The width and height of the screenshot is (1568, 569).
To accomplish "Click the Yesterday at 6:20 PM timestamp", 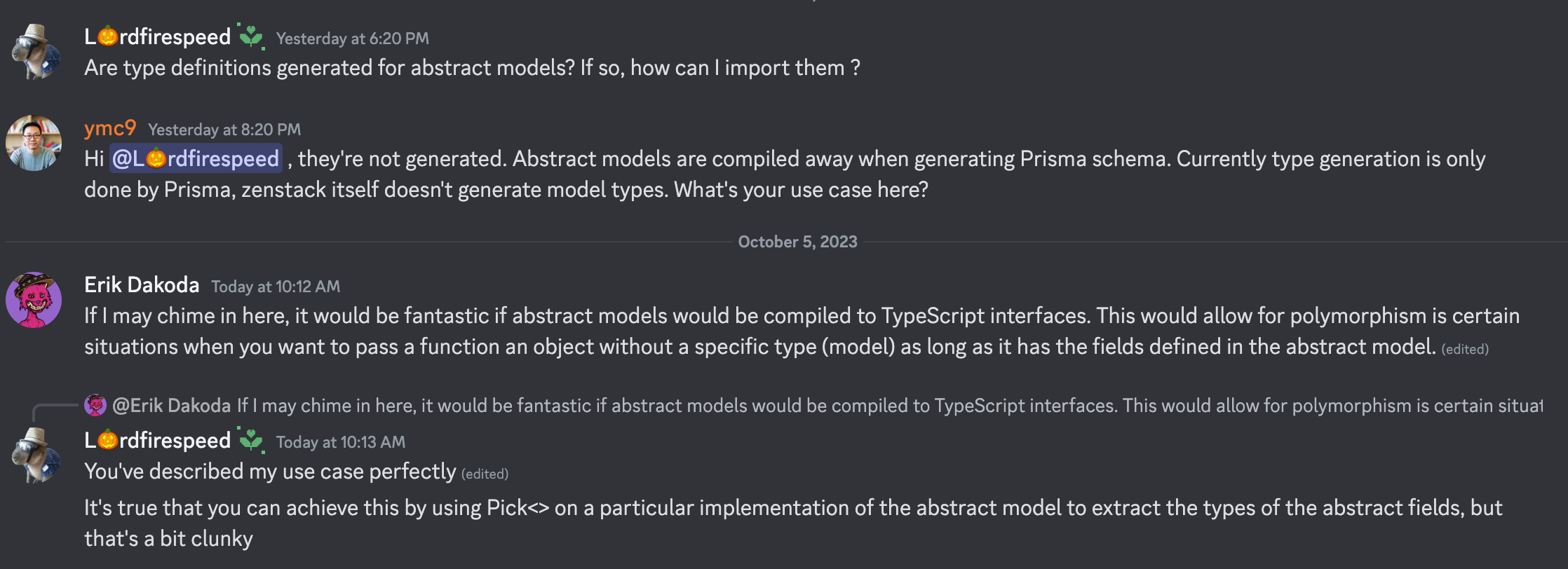I will point(352,39).
